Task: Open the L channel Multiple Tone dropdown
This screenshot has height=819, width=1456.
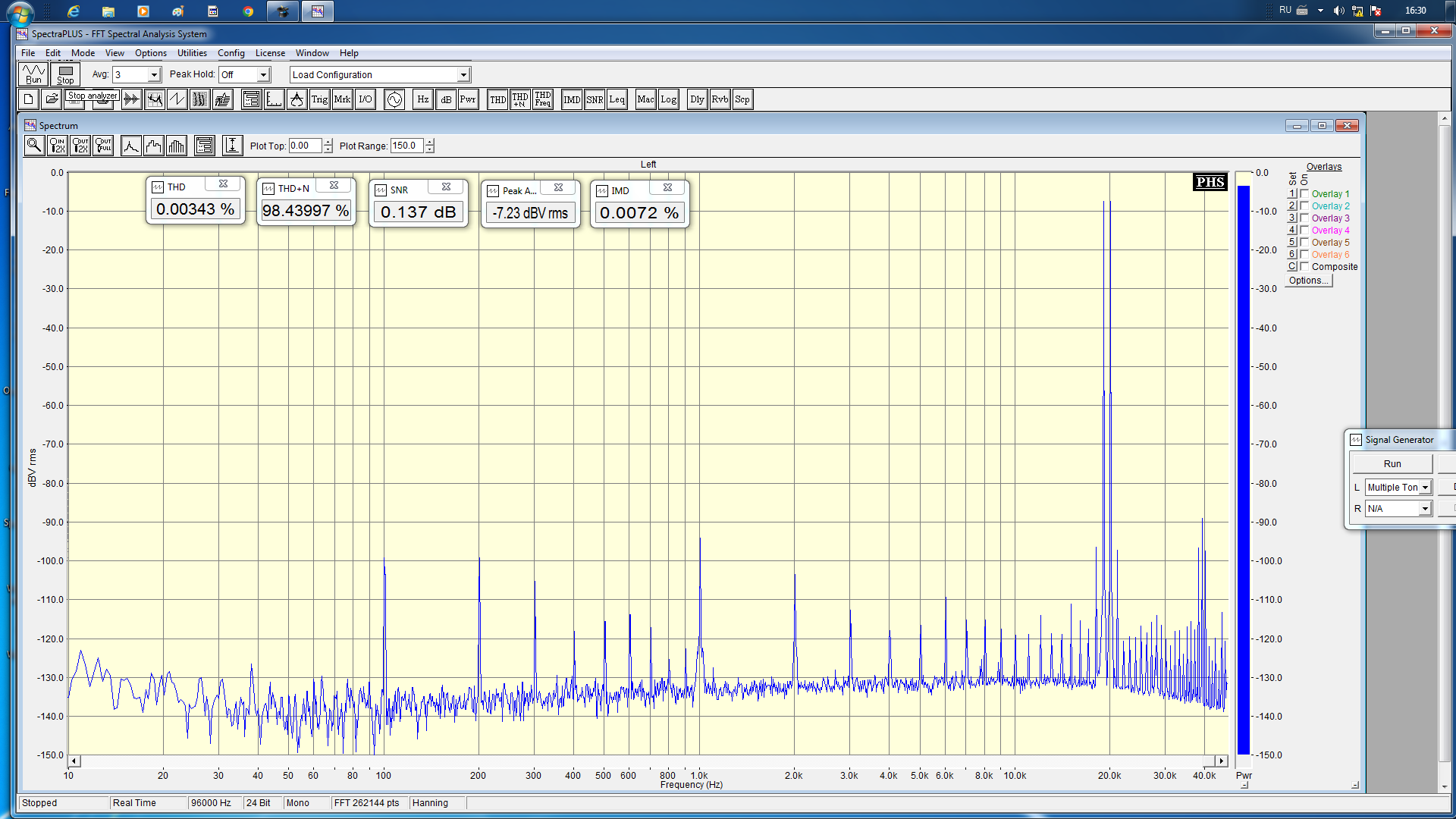Action: point(1425,488)
